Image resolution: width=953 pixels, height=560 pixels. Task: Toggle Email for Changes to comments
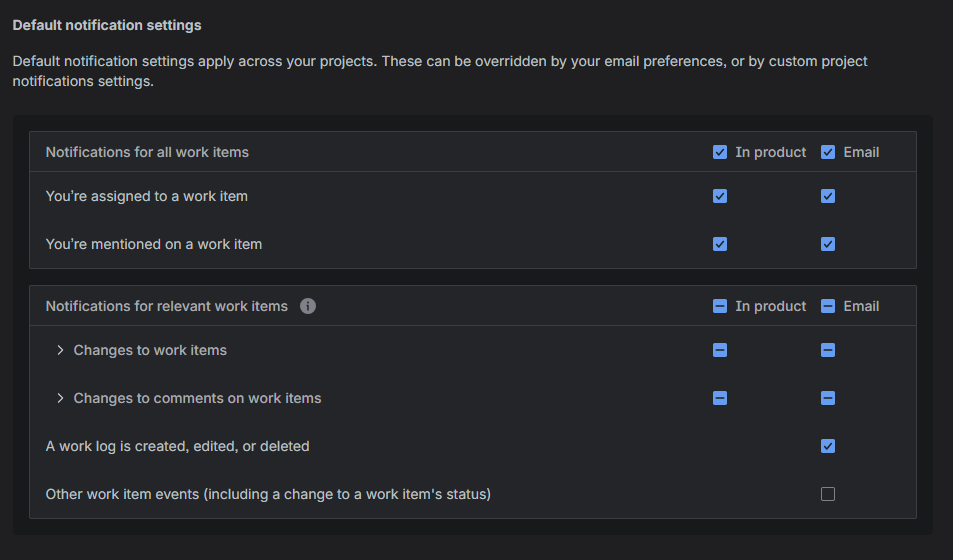(x=828, y=398)
